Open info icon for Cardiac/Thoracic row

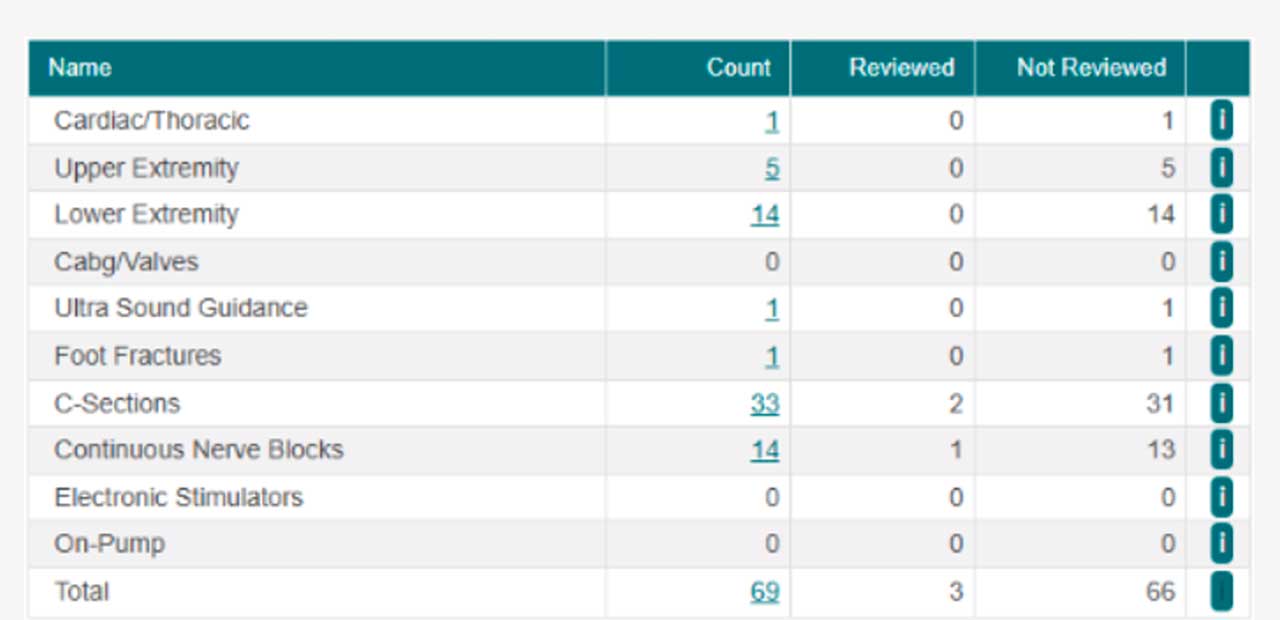[x=1221, y=121]
